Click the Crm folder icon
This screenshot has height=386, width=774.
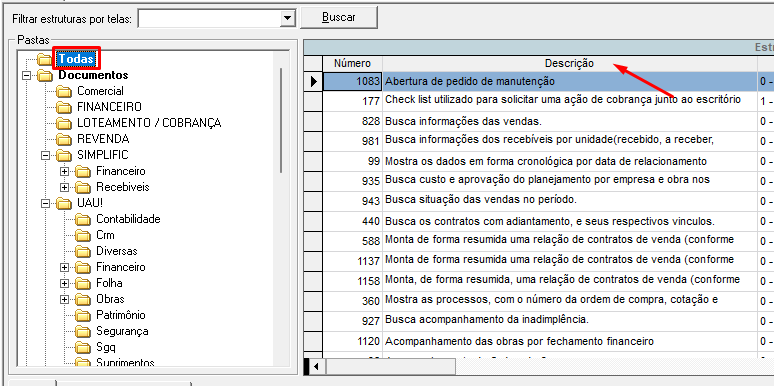coord(83,235)
